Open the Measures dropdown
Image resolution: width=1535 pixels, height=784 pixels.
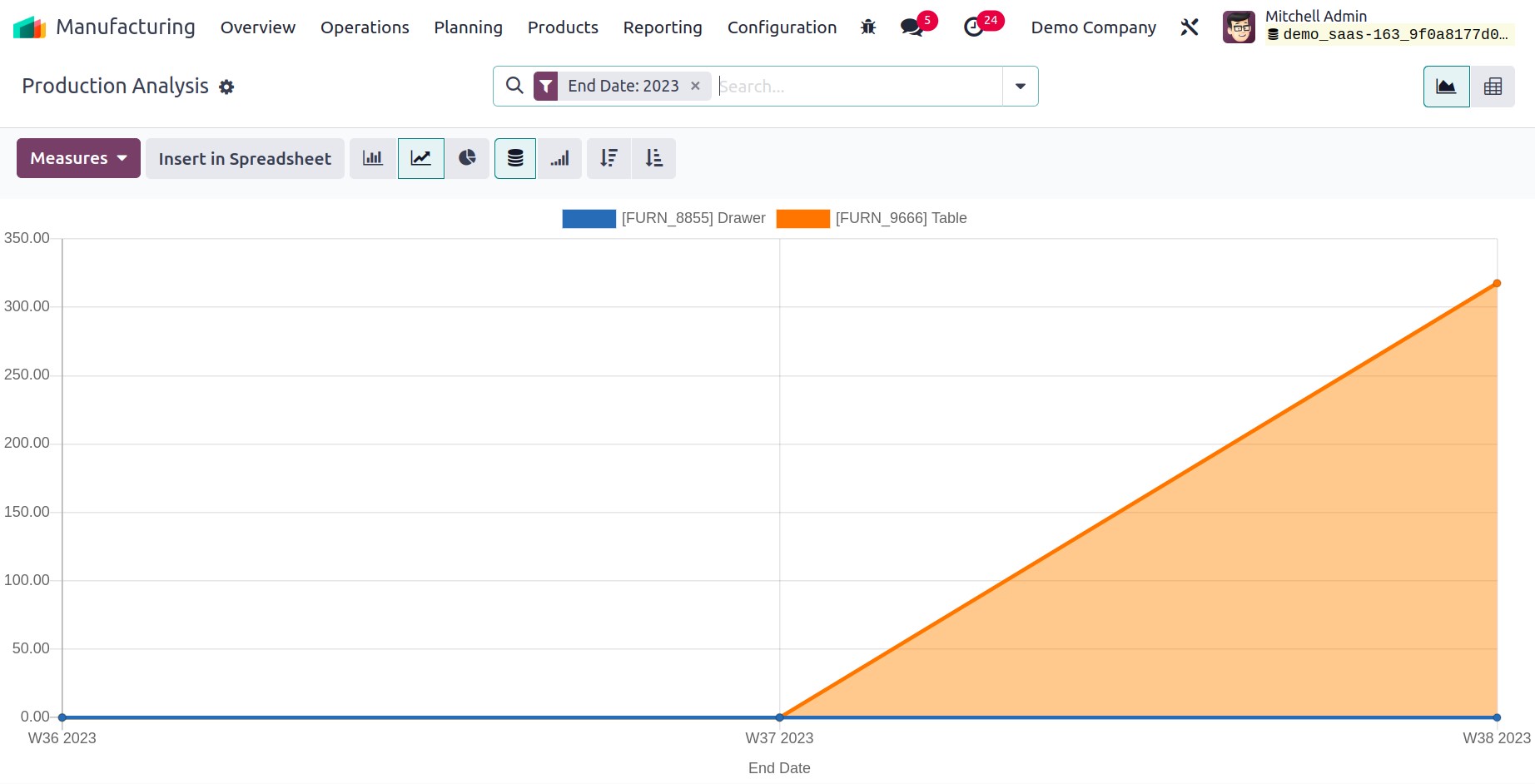coord(78,158)
